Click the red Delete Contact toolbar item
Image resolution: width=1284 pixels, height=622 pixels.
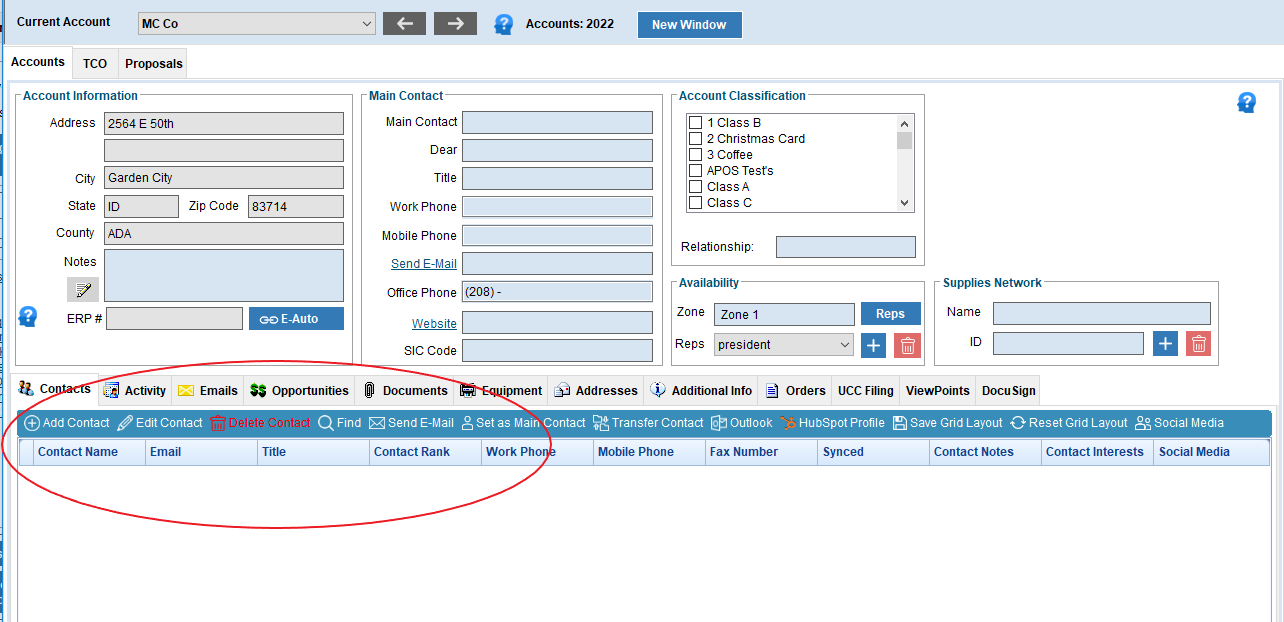260,423
